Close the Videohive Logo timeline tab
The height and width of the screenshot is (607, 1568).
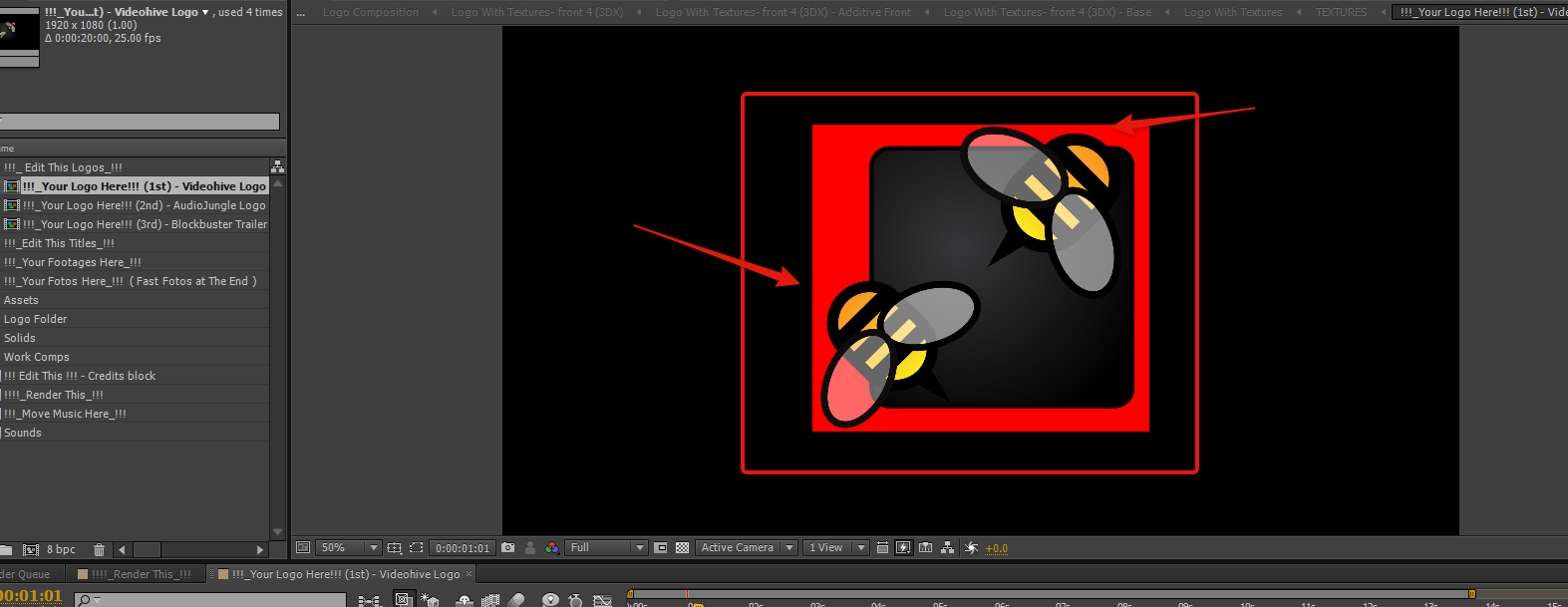pos(470,574)
